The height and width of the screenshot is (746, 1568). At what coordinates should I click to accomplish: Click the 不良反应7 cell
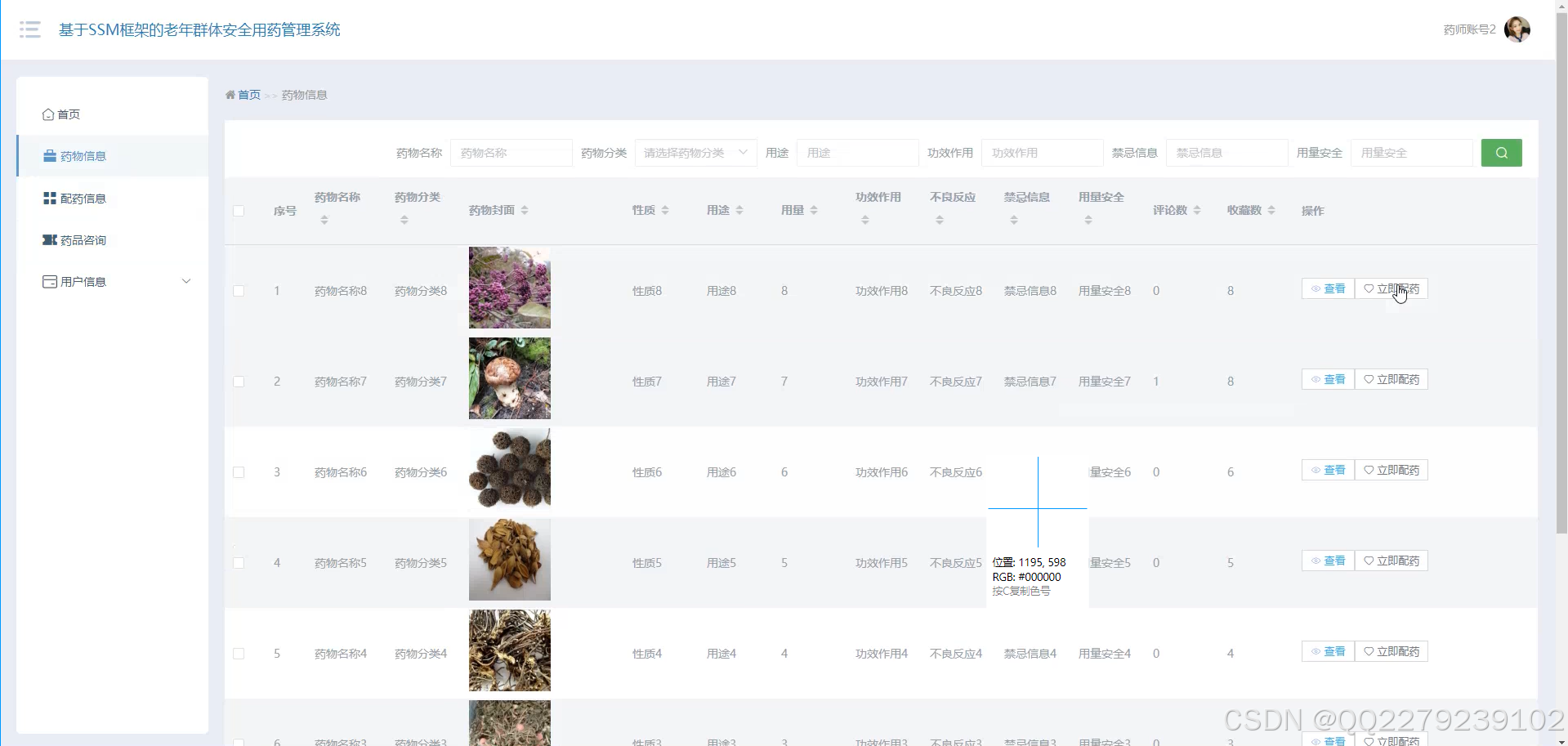click(x=956, y=382)
